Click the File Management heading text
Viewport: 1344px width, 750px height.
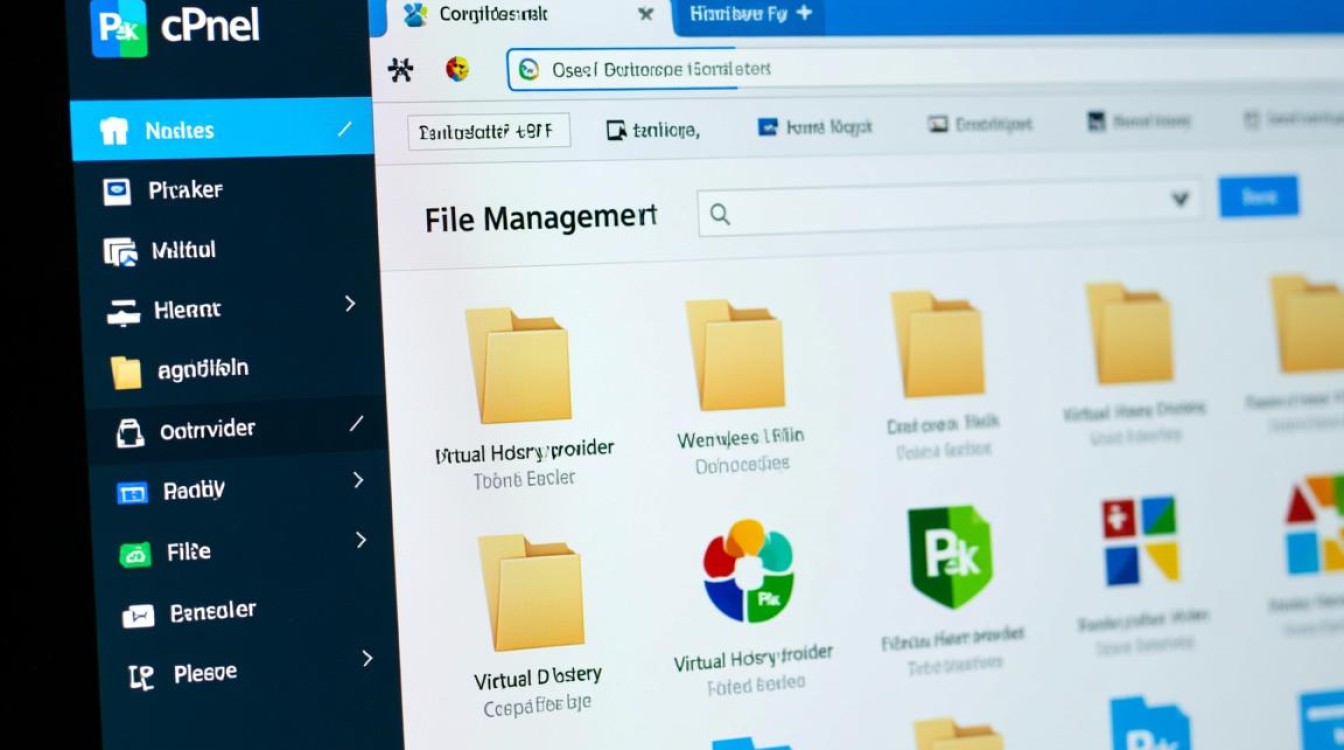(541, 218)
